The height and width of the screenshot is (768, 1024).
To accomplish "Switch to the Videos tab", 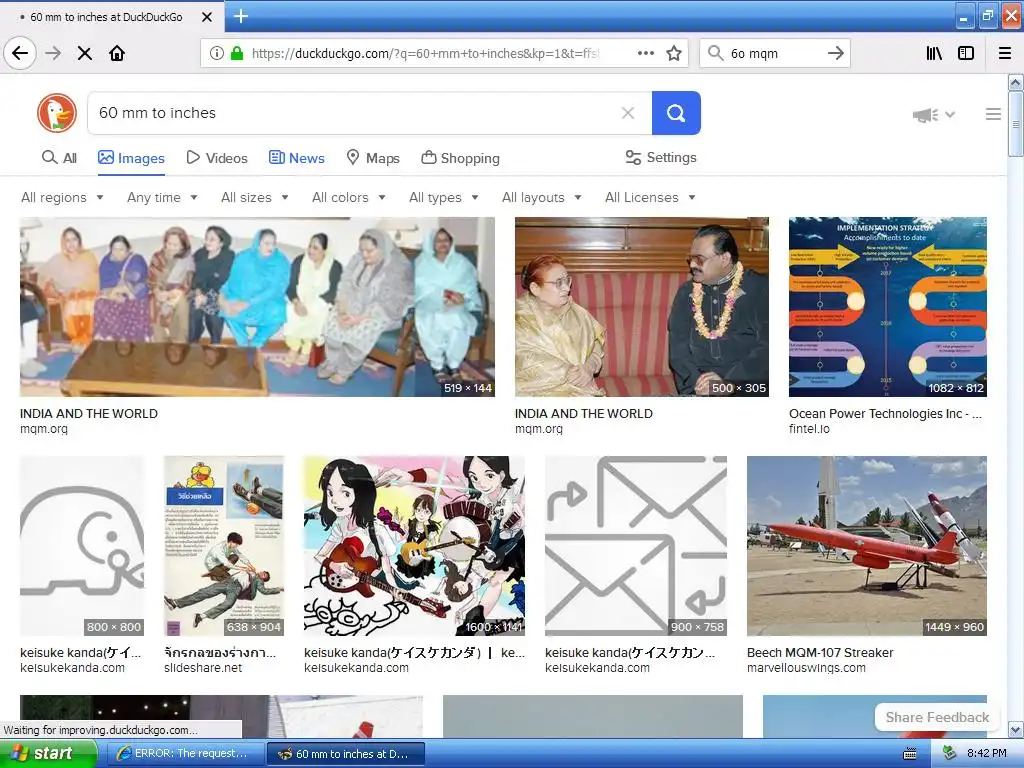I will pyautogui.click(x=217, y=158).
